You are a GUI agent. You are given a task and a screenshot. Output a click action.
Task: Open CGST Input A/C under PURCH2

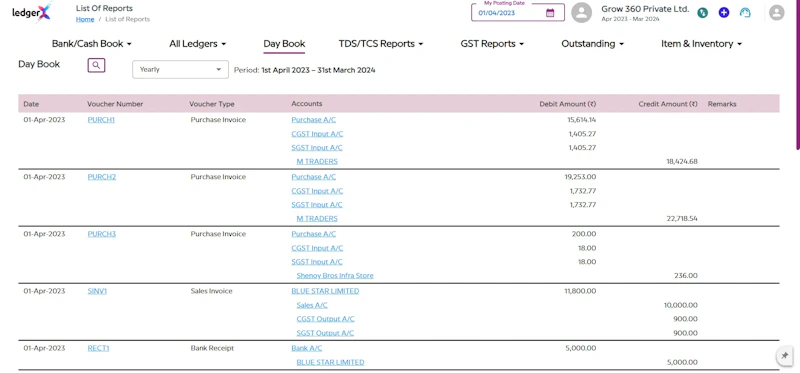pos(317,191)
